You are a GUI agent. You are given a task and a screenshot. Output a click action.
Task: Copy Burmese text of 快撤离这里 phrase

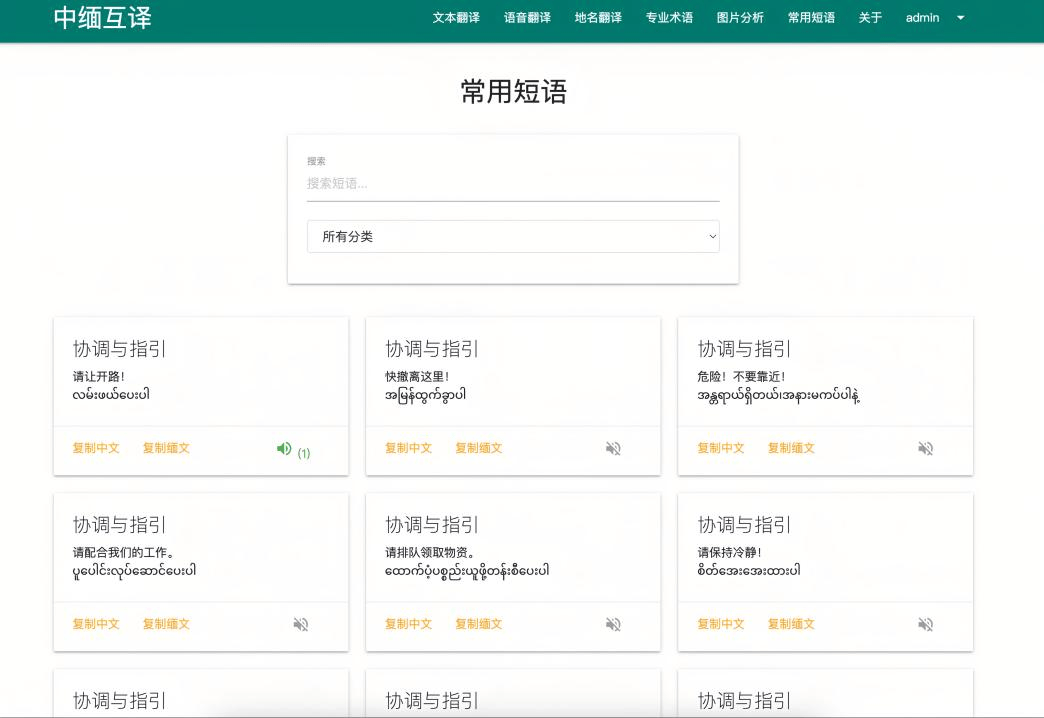tap(478, 448)
